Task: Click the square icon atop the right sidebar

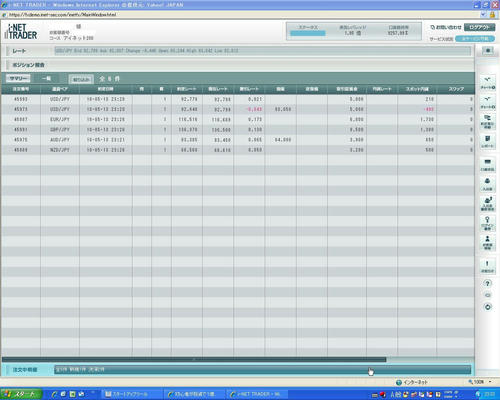Action: 488,51
